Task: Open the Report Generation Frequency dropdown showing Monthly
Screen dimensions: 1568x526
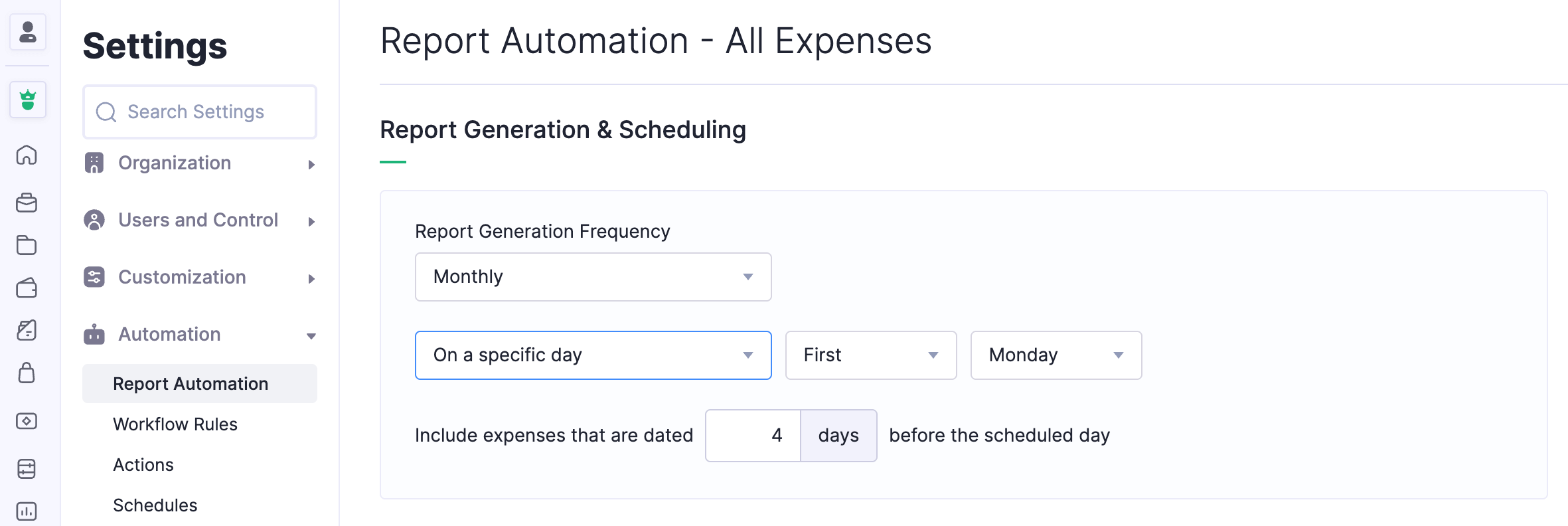Action: click(x=593, y=277)
